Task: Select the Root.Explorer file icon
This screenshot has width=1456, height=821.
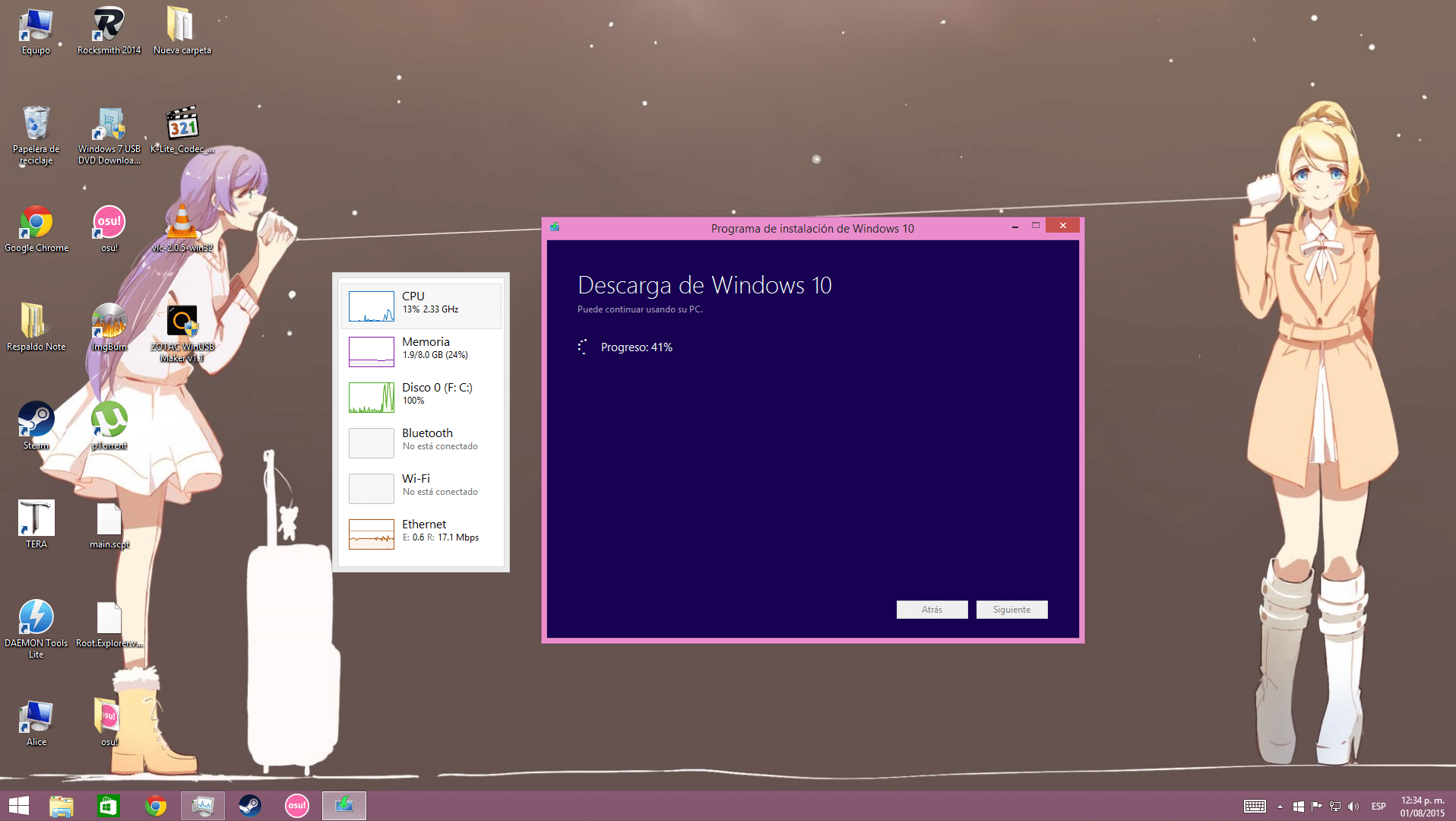Action: (x=109, y=624)
